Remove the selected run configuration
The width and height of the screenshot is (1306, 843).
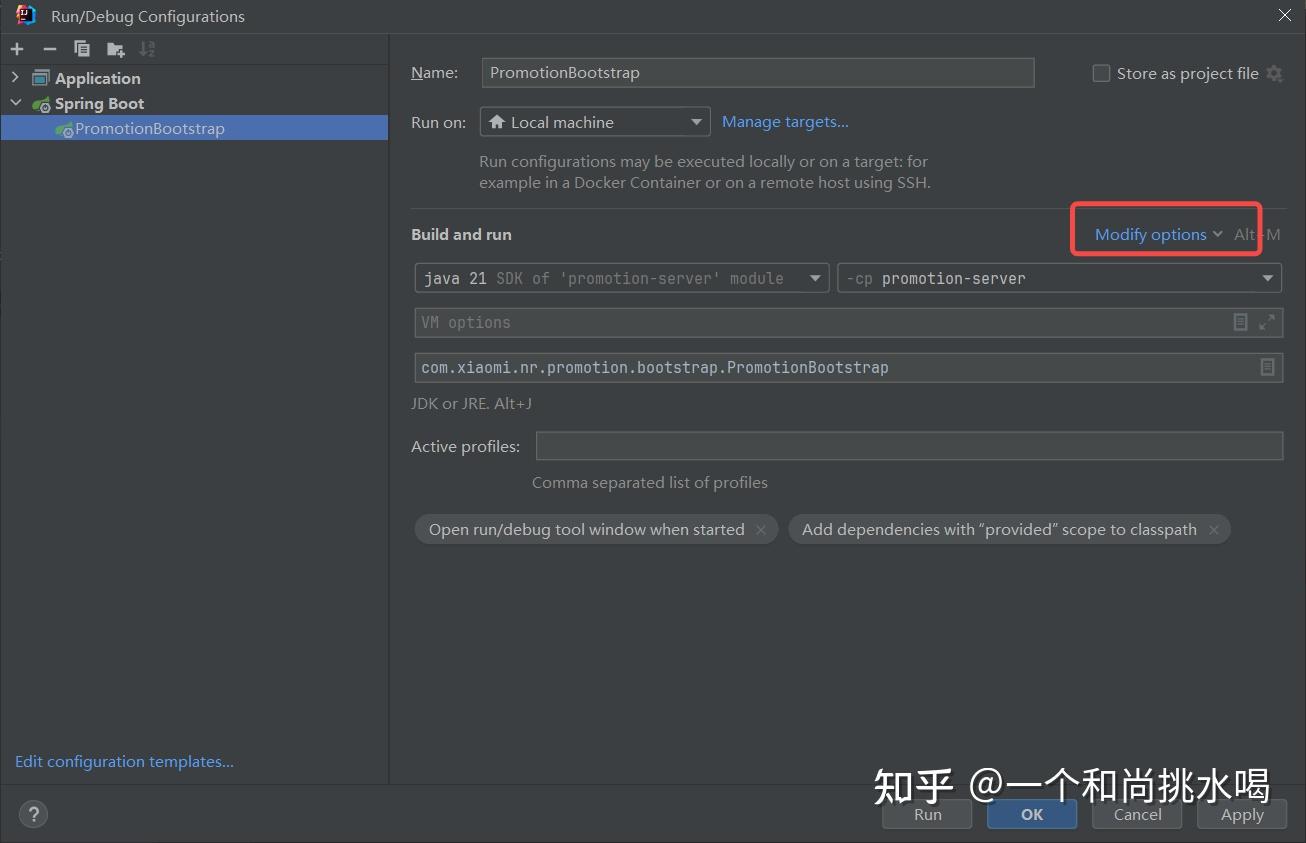pyautogui.click(x=48, y=48)
